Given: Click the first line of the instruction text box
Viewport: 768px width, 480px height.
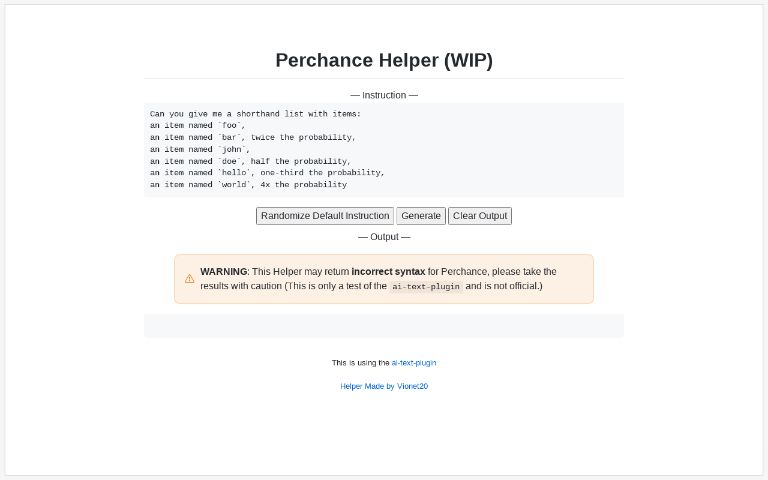Looking at the screenshot, I should point(255,114).
